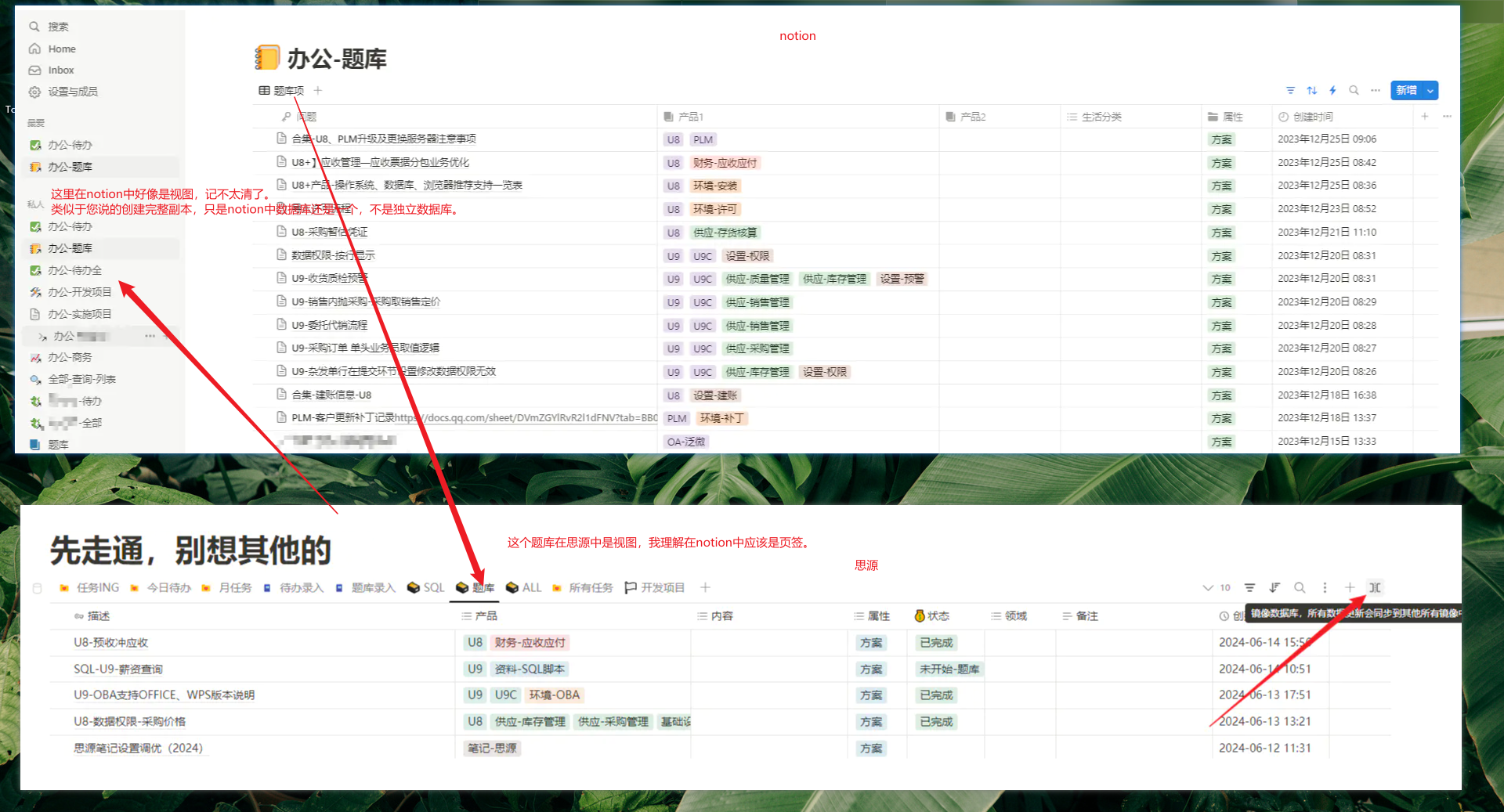Screen dimensions: 1504x812
Task: Add a new view beside 题库项
Action: [318, 90]
